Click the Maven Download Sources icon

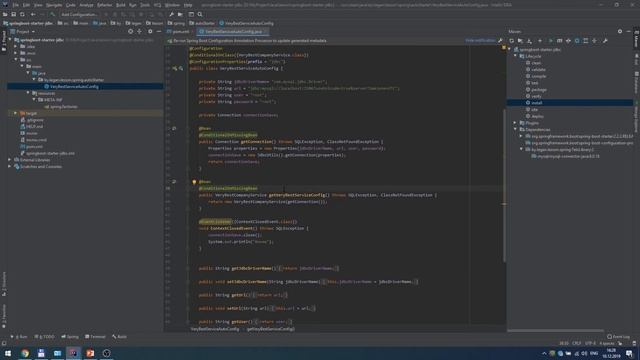tap(529, 41)
